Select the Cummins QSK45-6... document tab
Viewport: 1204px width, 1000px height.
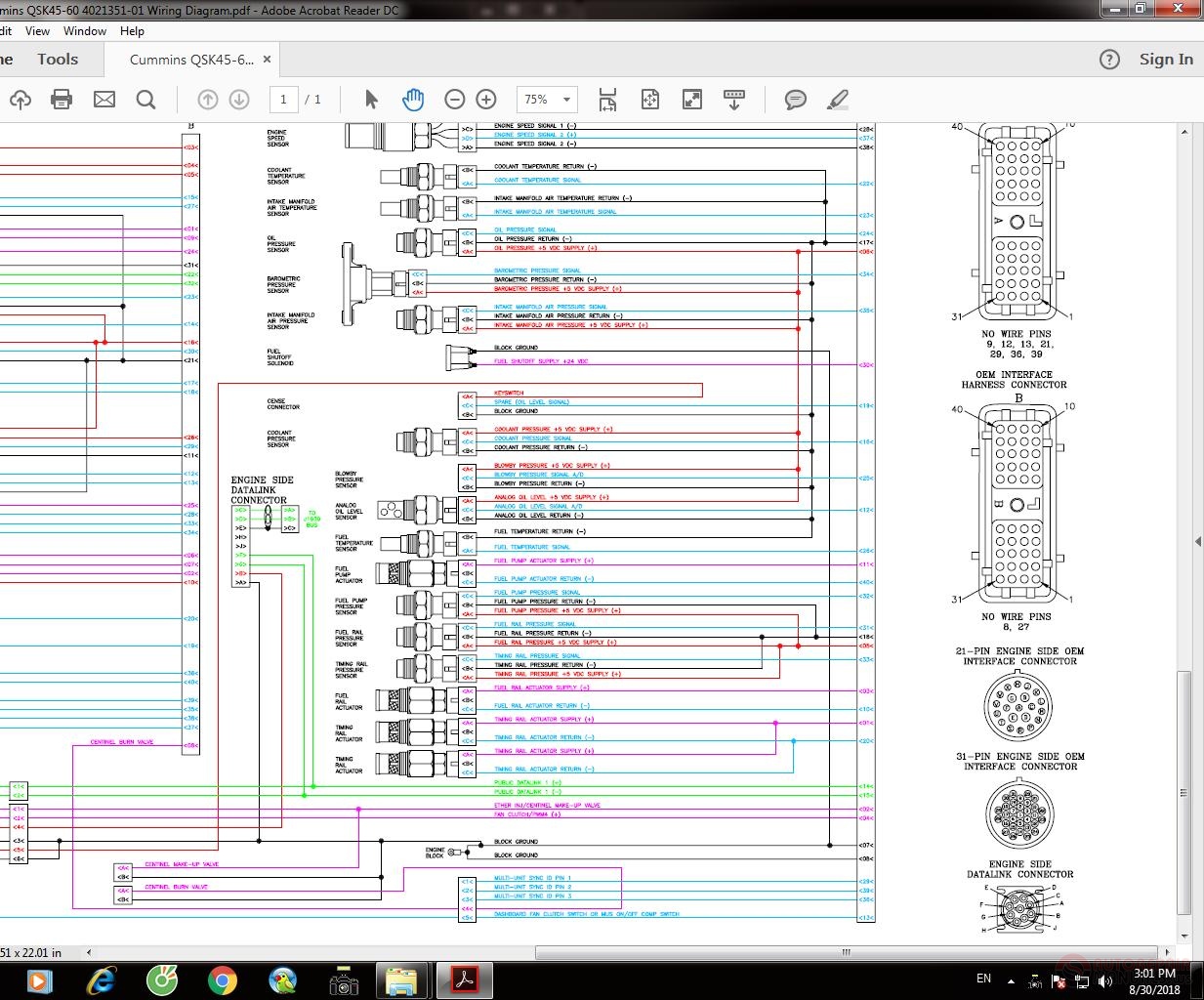(191, 60)
